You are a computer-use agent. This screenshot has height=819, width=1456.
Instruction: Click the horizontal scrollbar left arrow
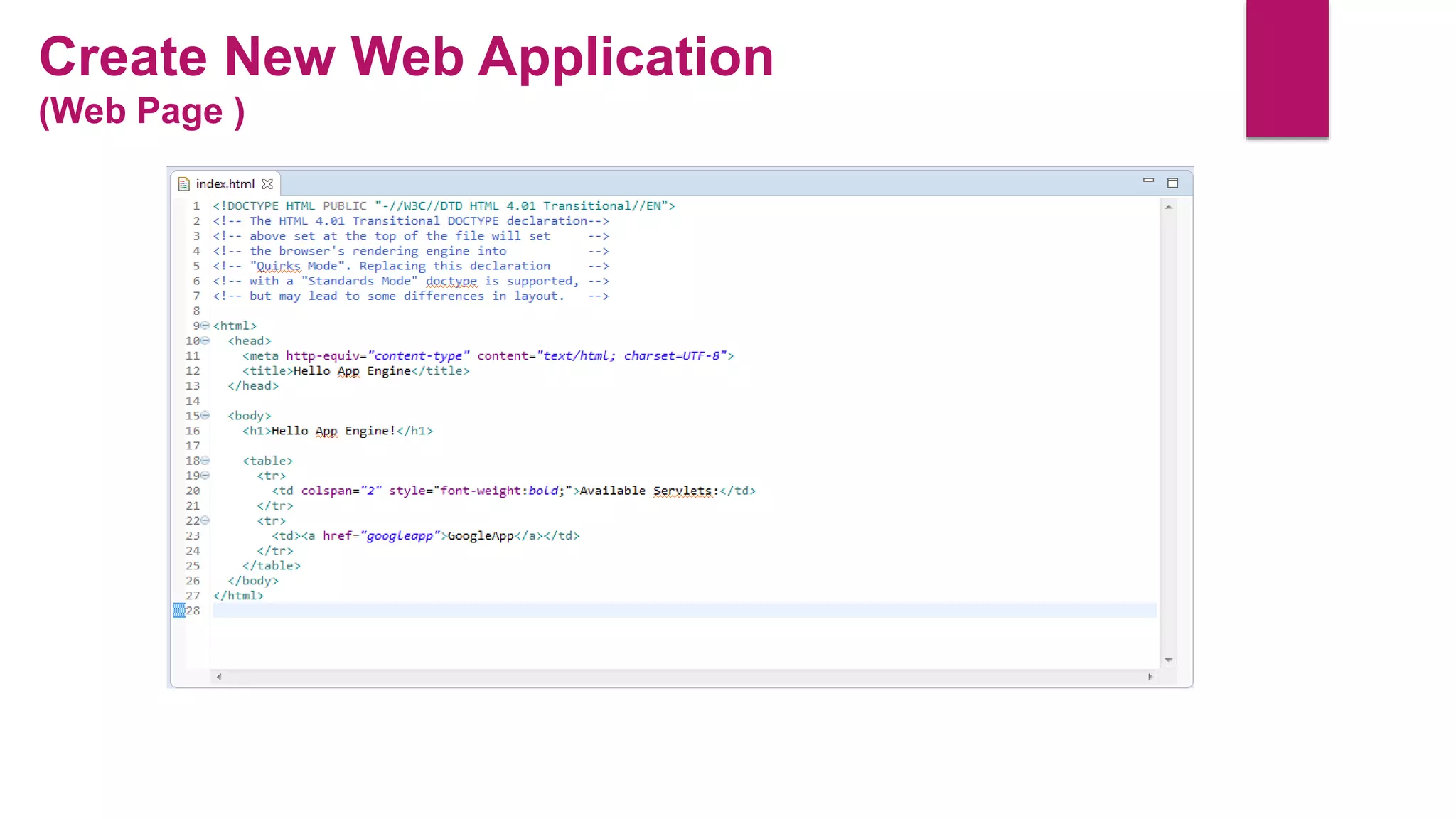pos(219,677)
